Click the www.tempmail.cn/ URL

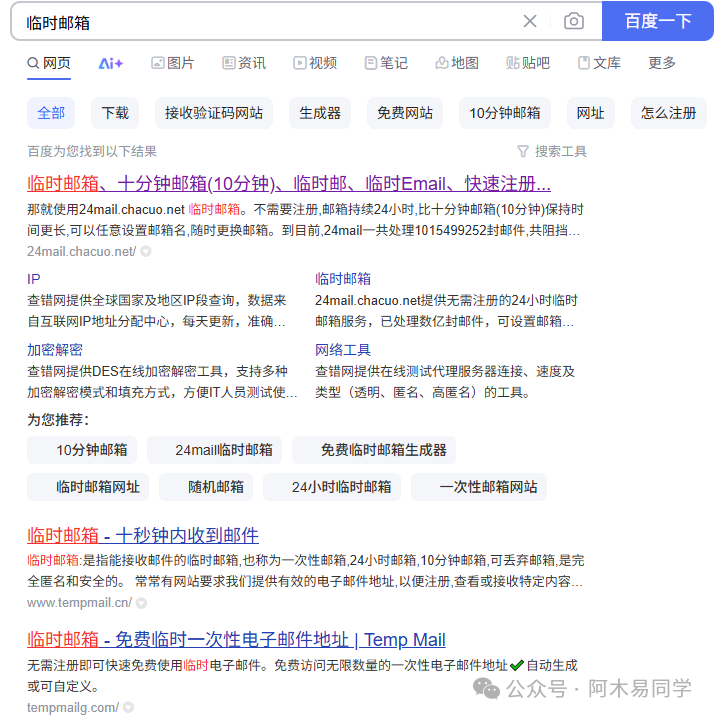point(80,603)
